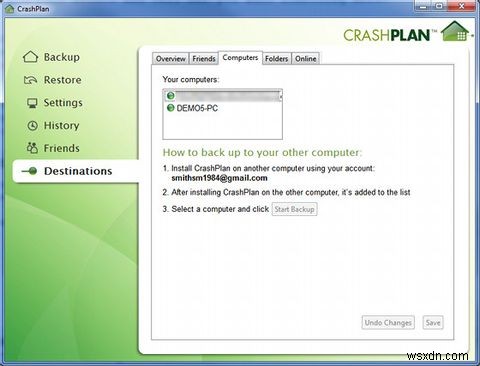Click the monitor icon beside Settings

pos(32,103)
